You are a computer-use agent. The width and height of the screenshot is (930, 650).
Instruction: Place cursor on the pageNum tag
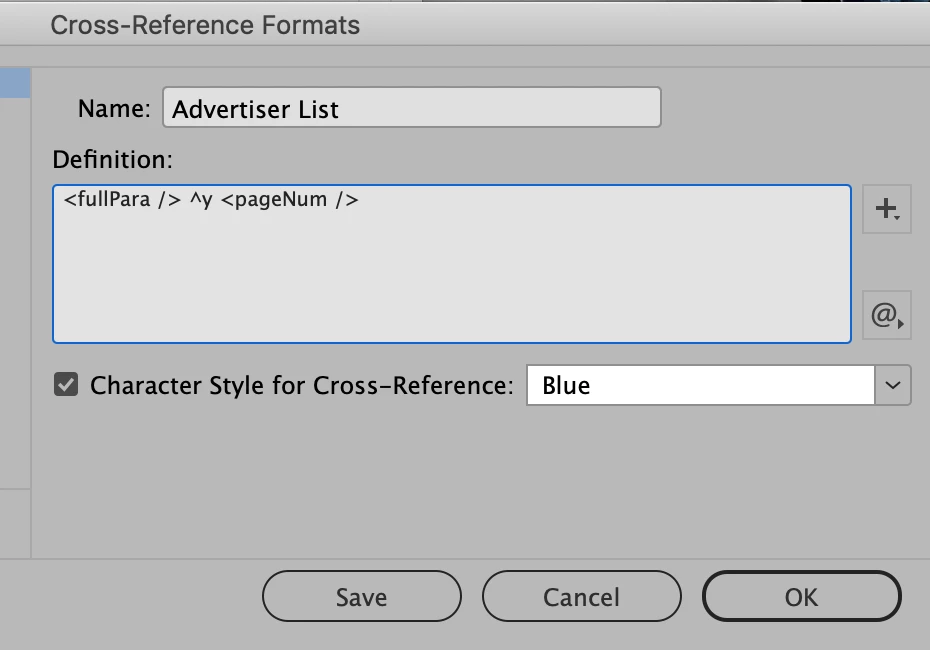[289, 200]
